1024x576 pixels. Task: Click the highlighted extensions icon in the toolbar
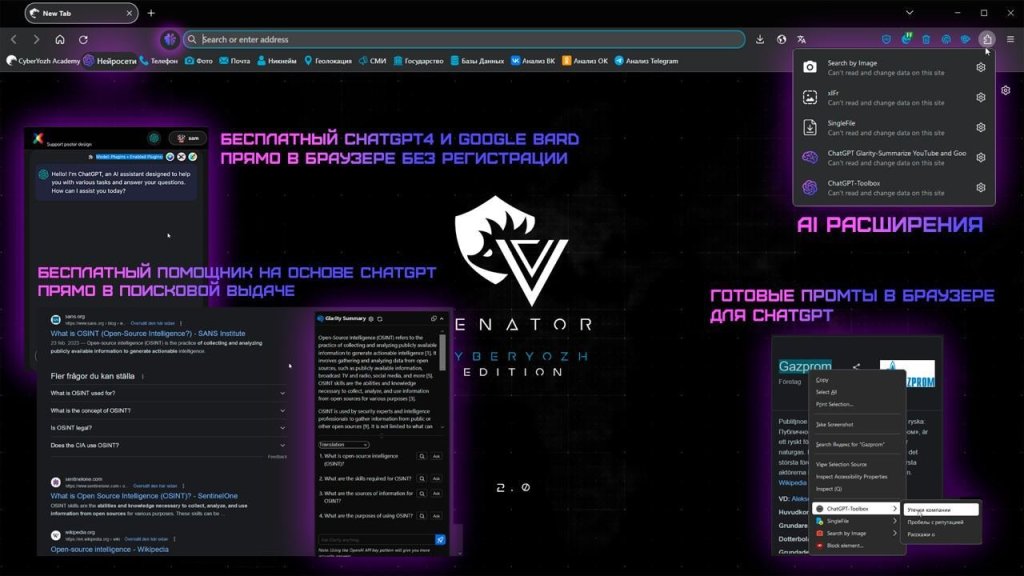click(988, 40)
